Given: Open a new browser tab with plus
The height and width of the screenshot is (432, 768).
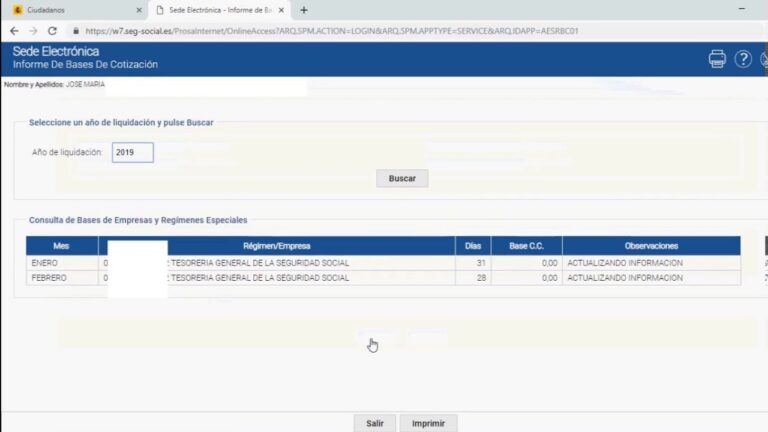Looking at the screenshot, I should click(x=304, y=10).
